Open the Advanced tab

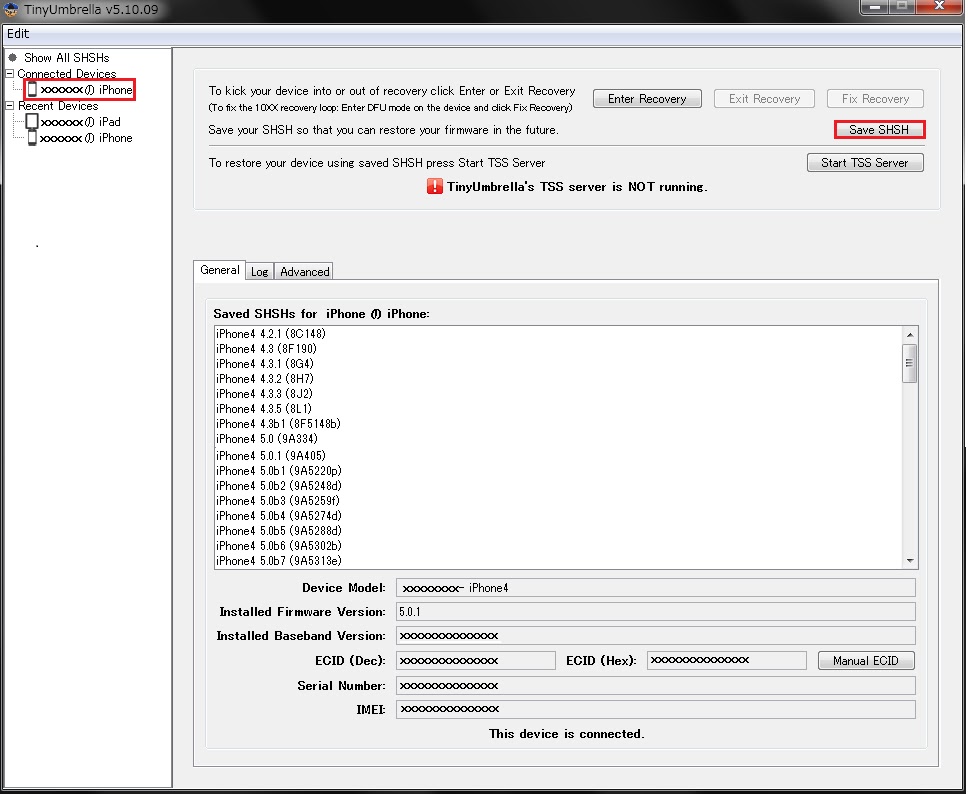303,271
